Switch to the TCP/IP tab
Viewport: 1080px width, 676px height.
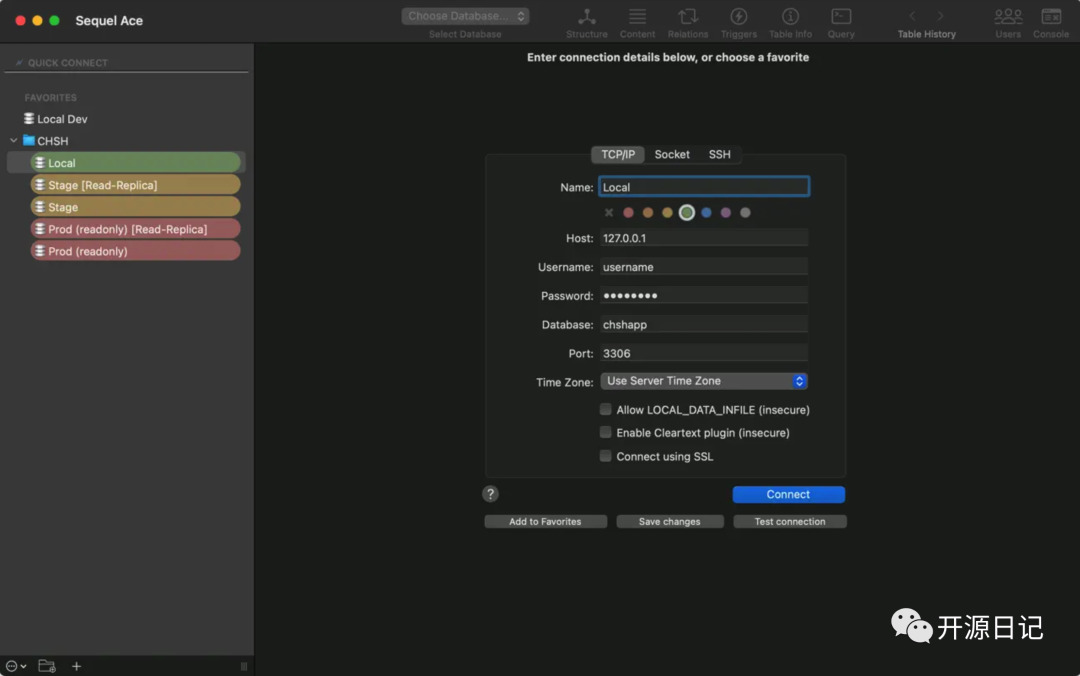(x=618, y=154)
